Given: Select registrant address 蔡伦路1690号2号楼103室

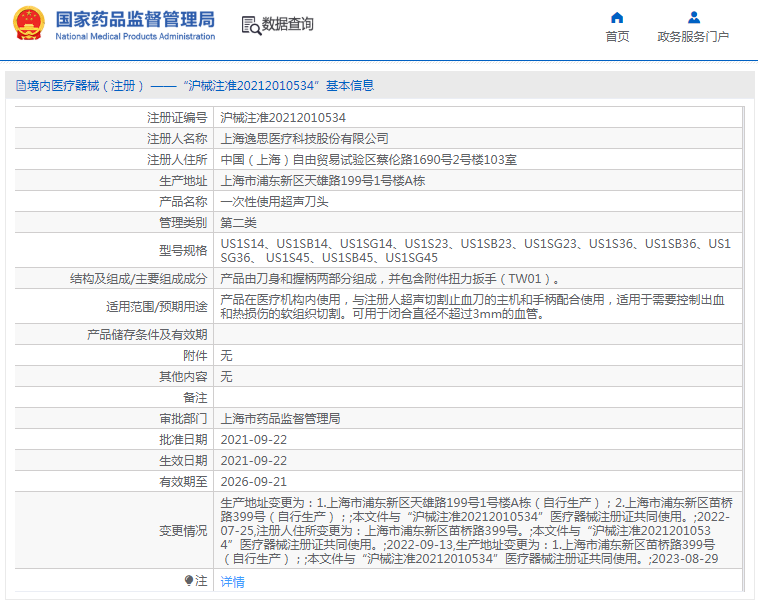Looking at the screenshot, I should point(369,160).
